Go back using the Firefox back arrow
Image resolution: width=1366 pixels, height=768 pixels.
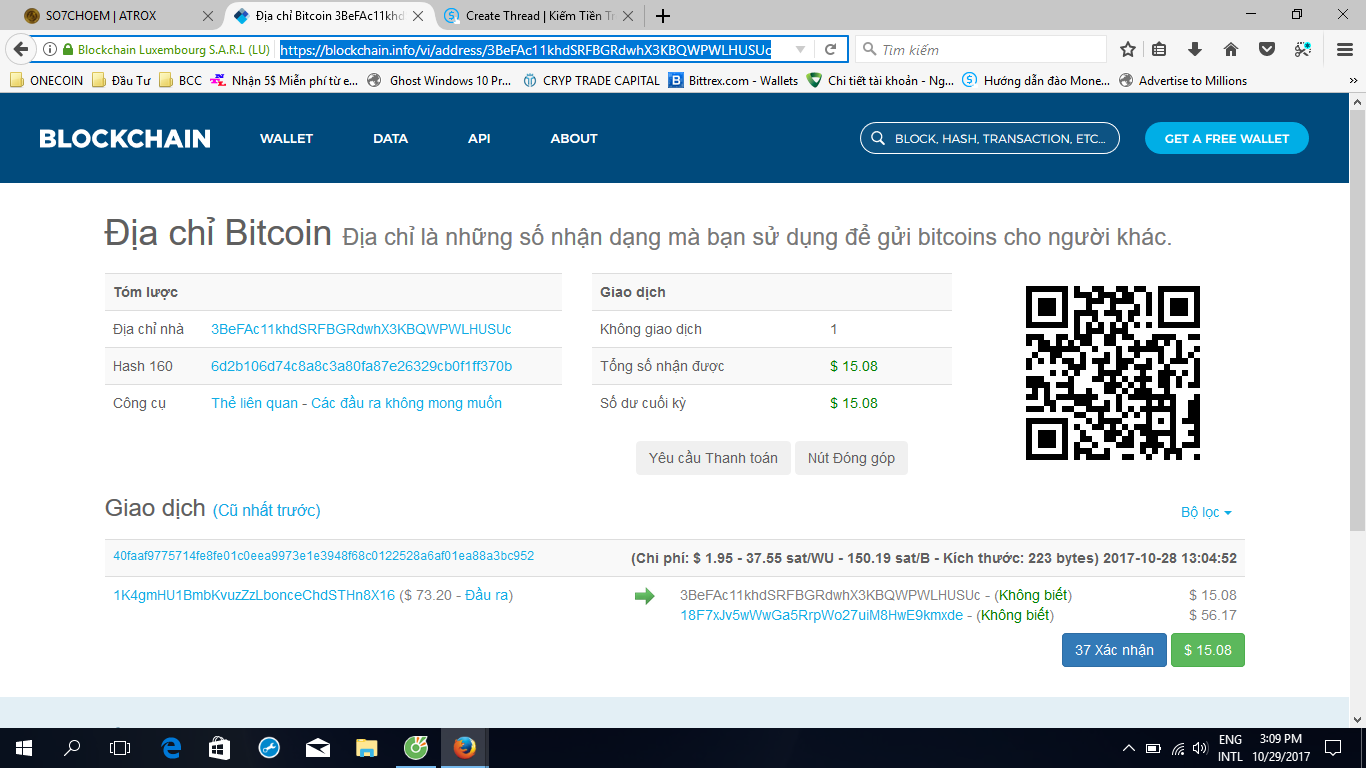coord(20,49)
